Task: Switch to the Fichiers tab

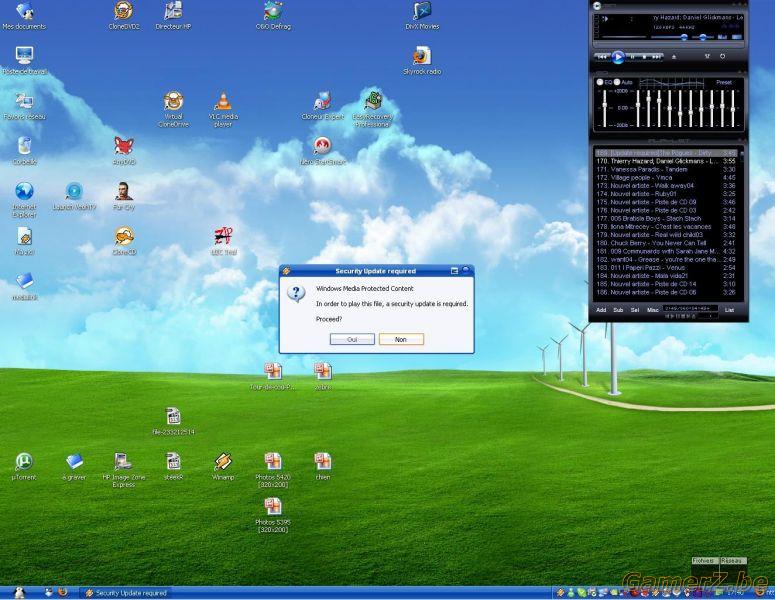Action: tap(704, 560)
